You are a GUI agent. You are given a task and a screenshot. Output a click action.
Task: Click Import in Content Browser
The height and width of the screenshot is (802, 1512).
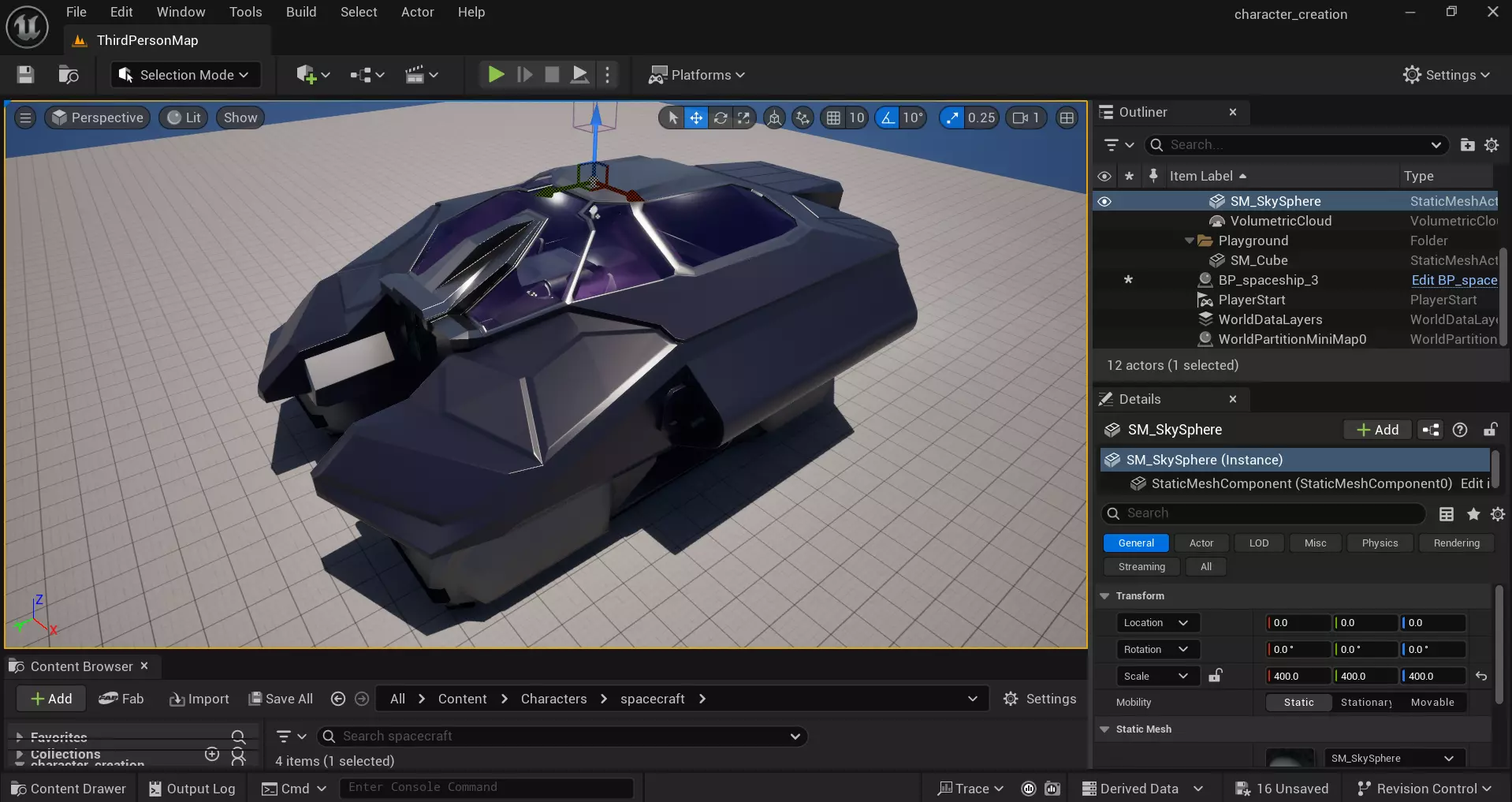(x=199, y=699)
